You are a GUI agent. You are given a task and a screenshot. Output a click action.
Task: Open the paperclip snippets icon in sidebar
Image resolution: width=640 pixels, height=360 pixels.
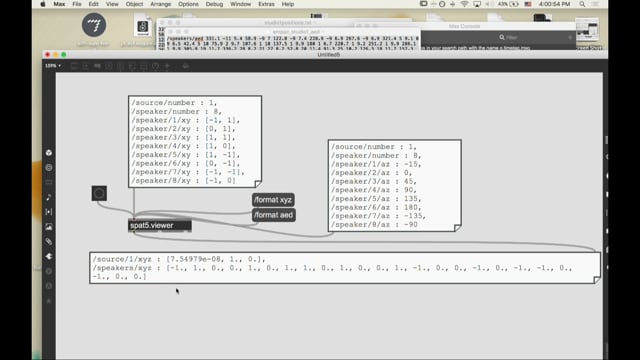(x=49, y=242)
